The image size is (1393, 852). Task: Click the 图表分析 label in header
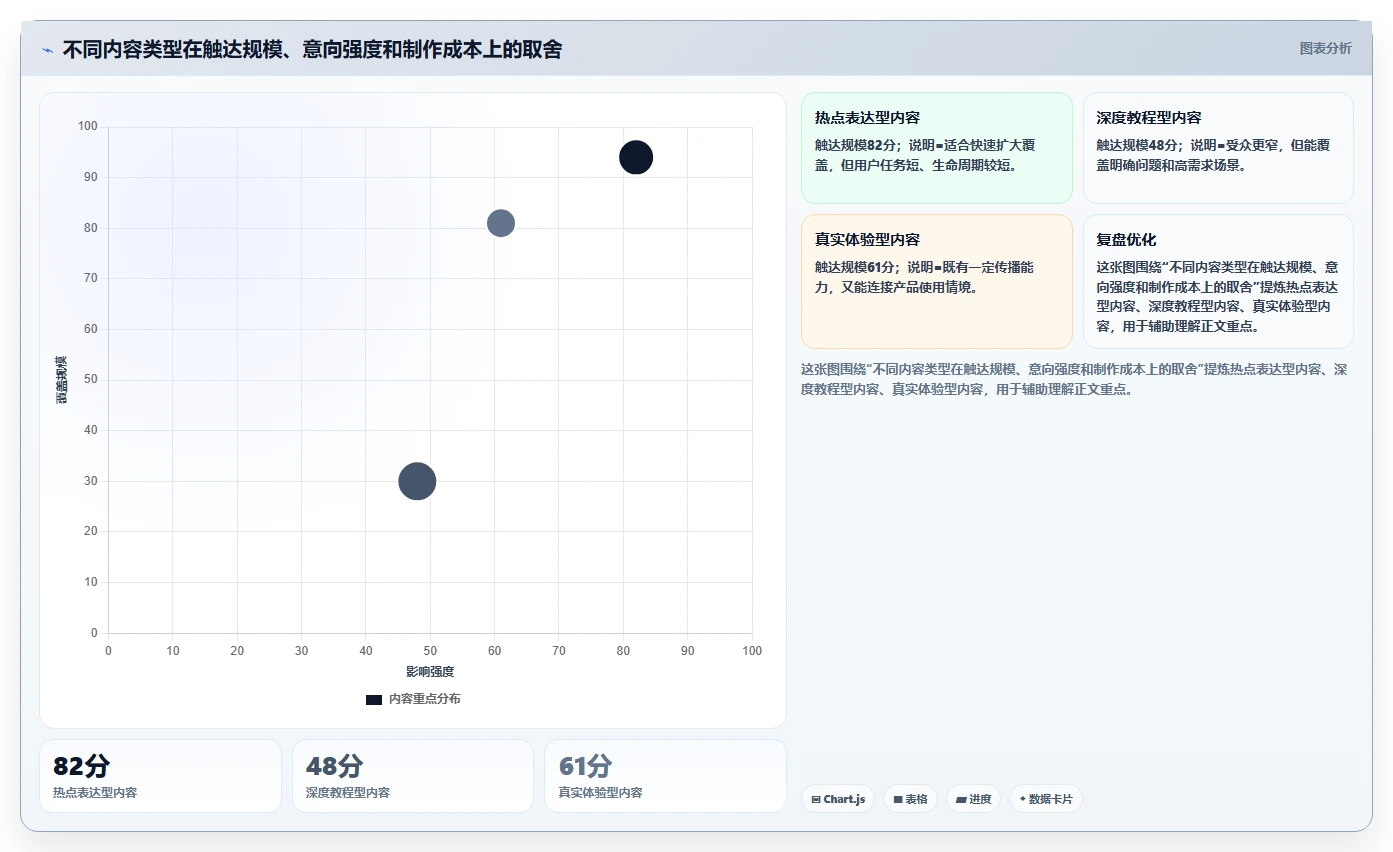click(1325, 48)
